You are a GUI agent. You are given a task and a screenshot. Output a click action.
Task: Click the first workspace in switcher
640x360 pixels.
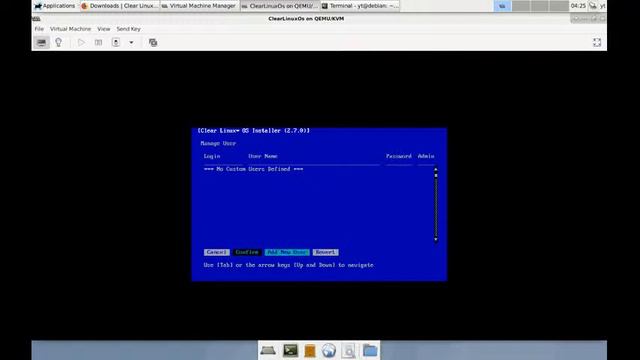point(502,6)
